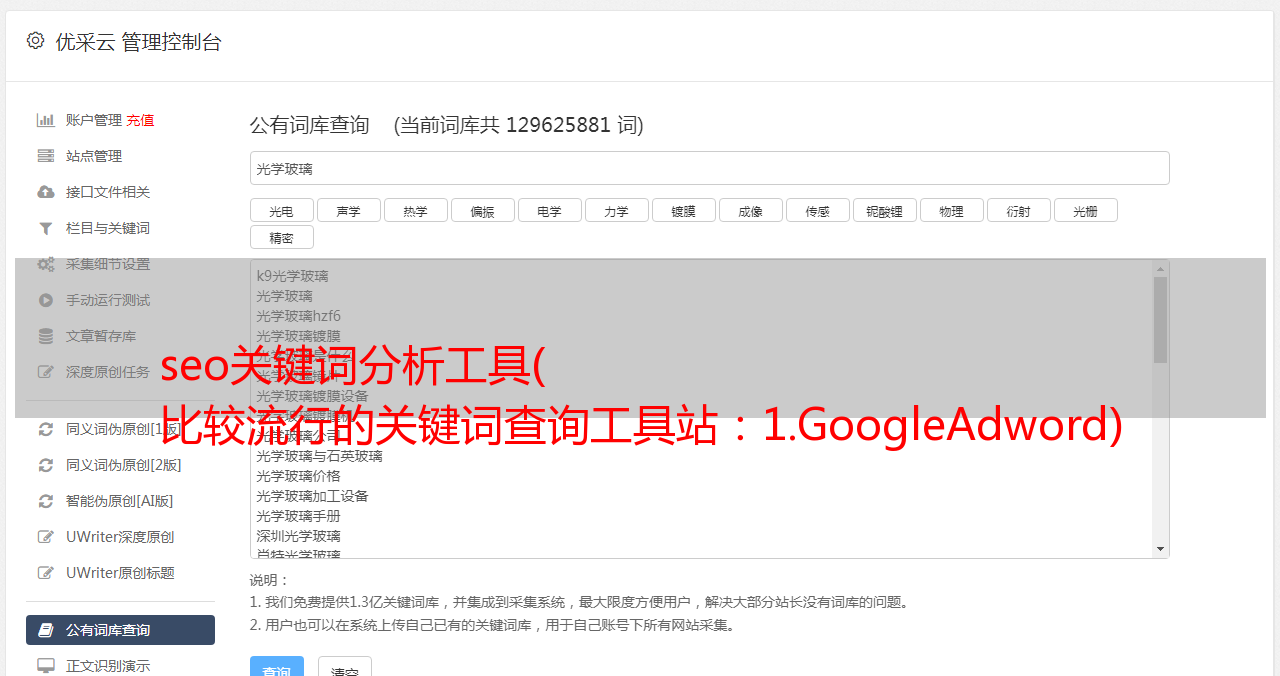Select the 光学玻璃手册 result line

pos(298,516)
